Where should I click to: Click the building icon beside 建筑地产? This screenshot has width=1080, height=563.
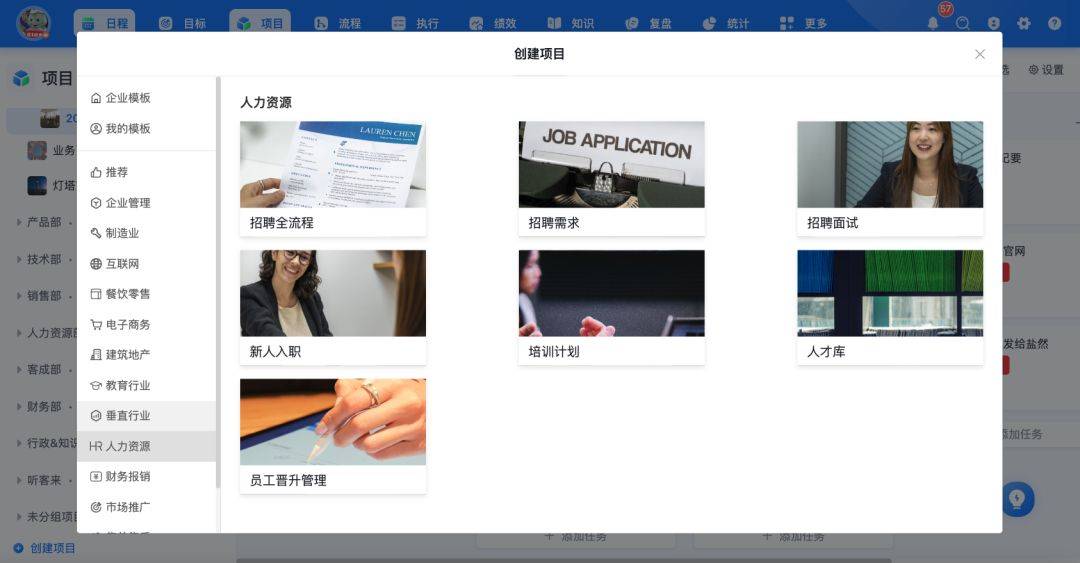pyautogui.click(x=96, y=354)
